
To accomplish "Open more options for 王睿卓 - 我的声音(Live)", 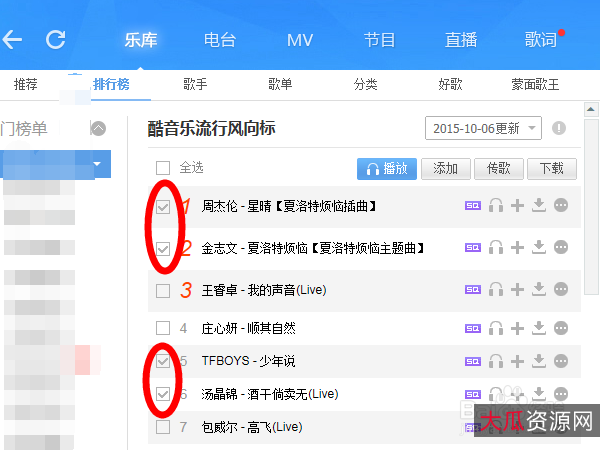I will click(561, 289).
